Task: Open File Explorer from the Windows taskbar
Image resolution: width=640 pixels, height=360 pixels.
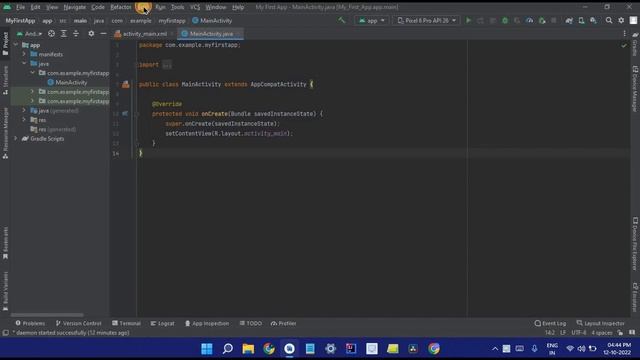Action: pyautogui.click(x=248, y=349)
